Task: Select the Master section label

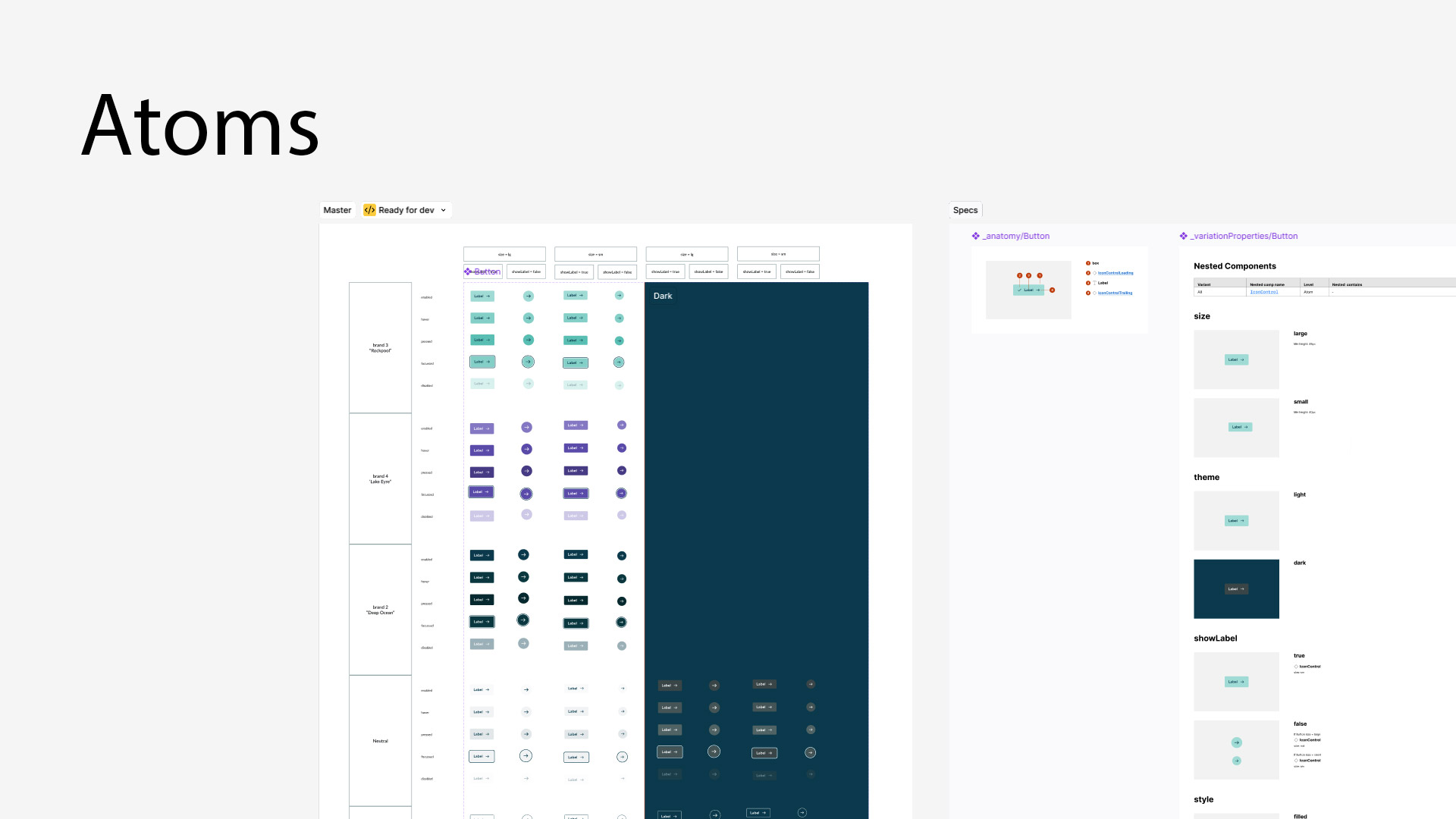Action: pyautogui.click(x=337, y=210)
